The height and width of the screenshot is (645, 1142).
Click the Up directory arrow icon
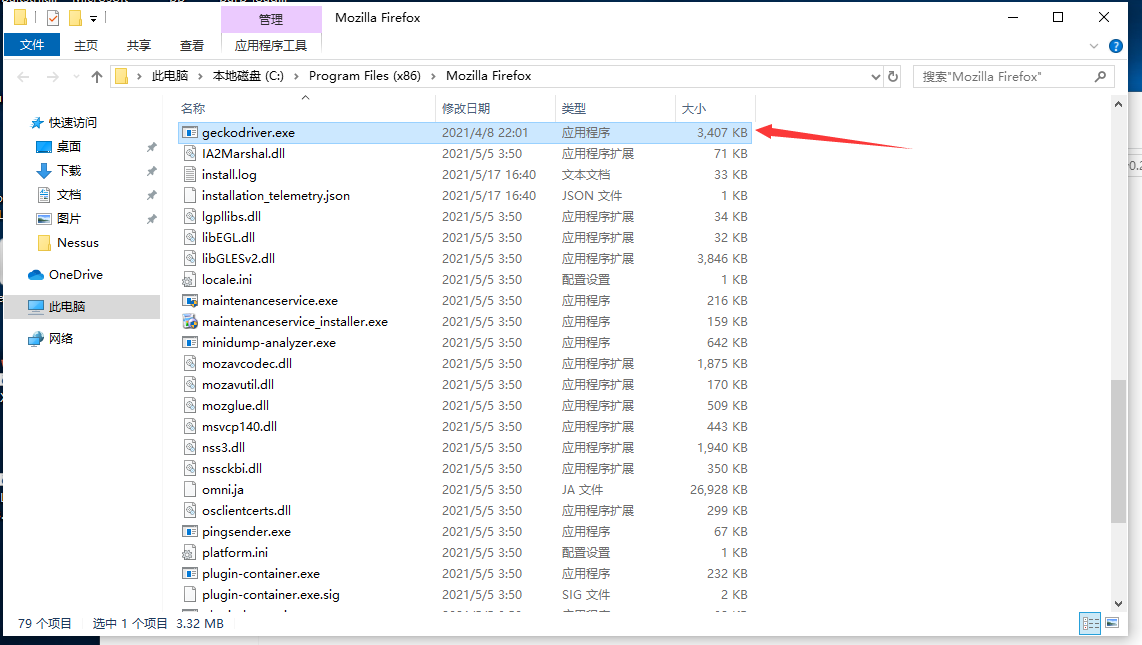pyautogui.click(x=97, y=77)
